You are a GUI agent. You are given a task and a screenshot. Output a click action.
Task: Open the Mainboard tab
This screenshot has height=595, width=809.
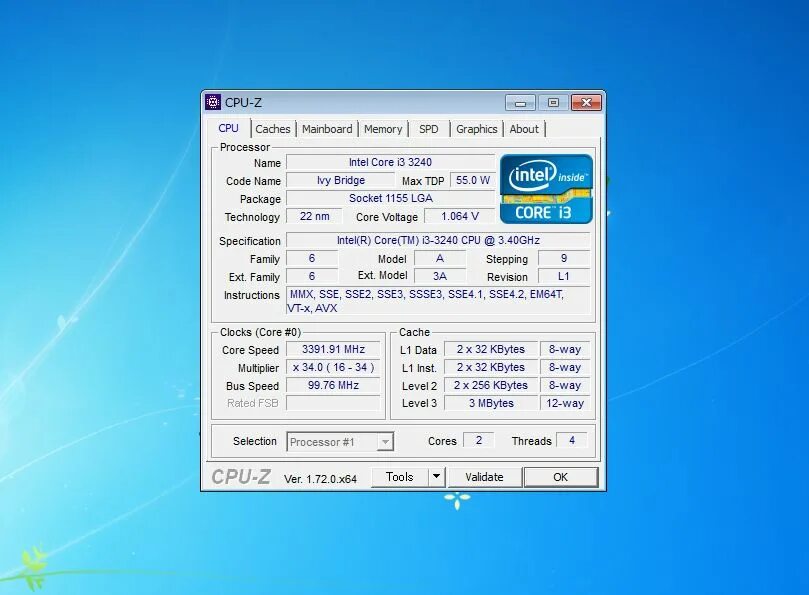coord(327,129)
